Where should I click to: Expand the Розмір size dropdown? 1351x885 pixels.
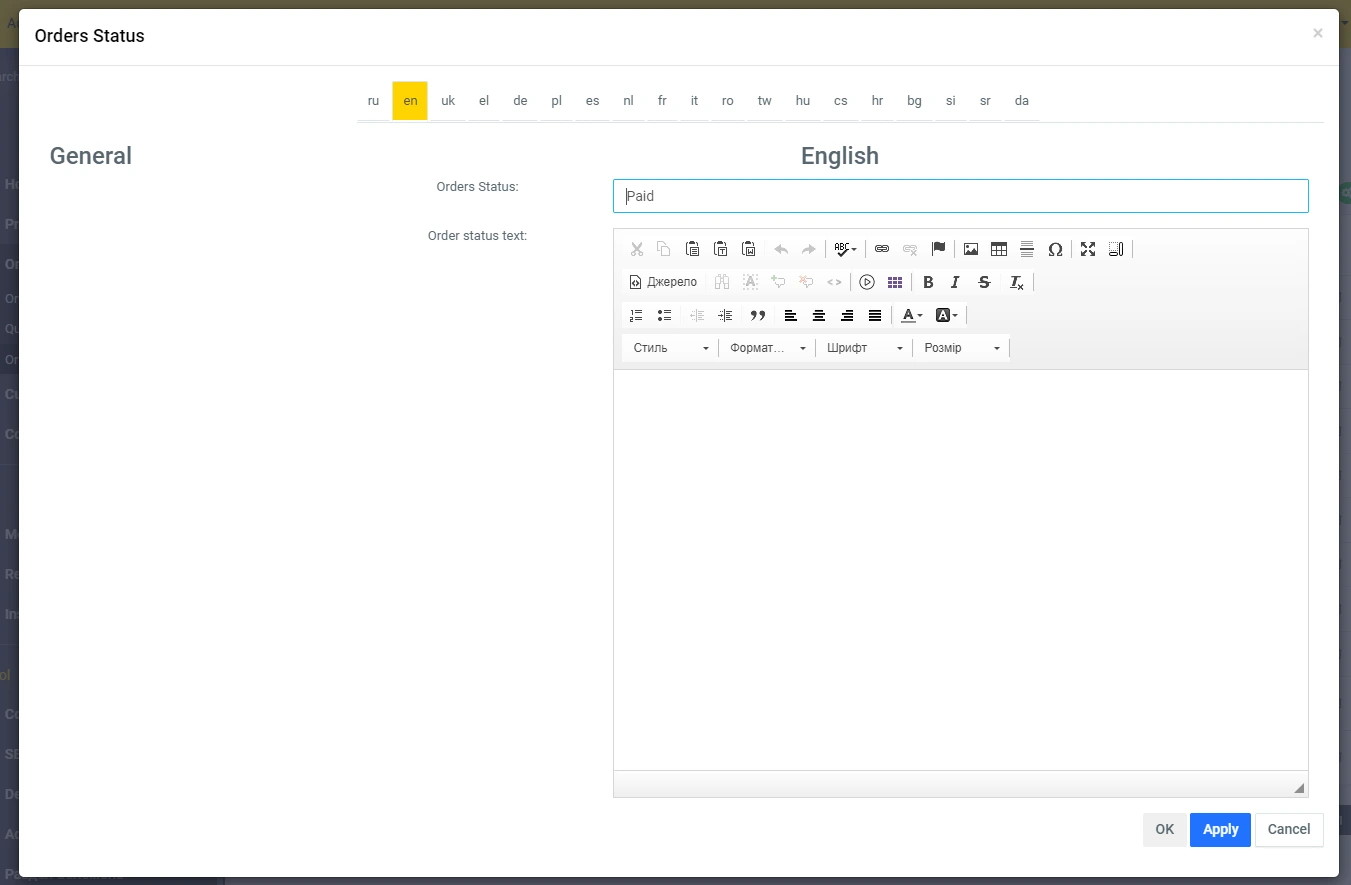[x=961, y=348]
